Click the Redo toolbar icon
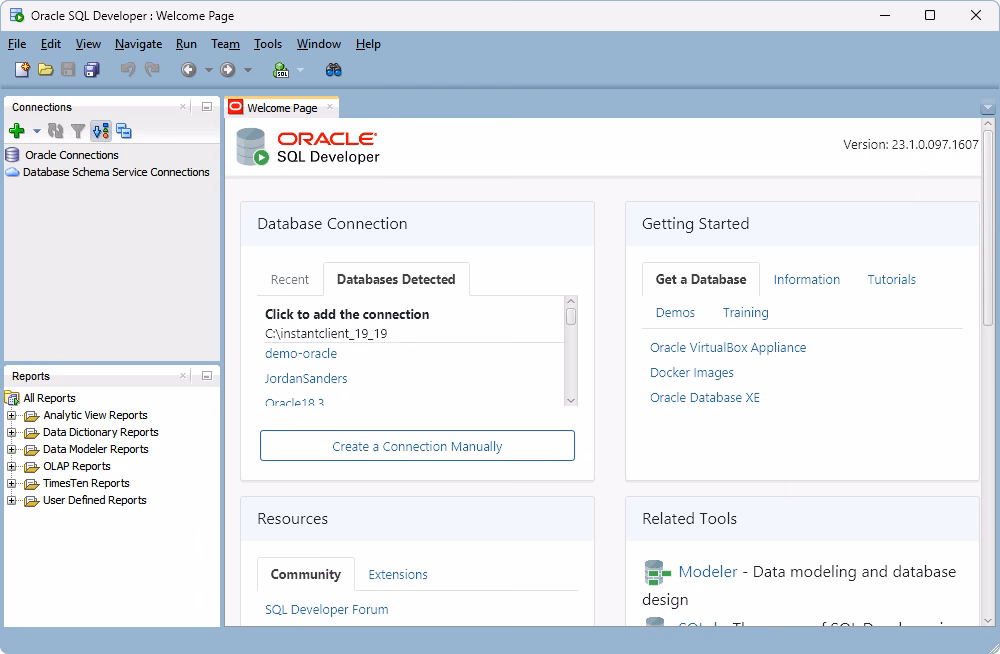The width and height of the screenshot is (1000, 654). click(152, 70)
